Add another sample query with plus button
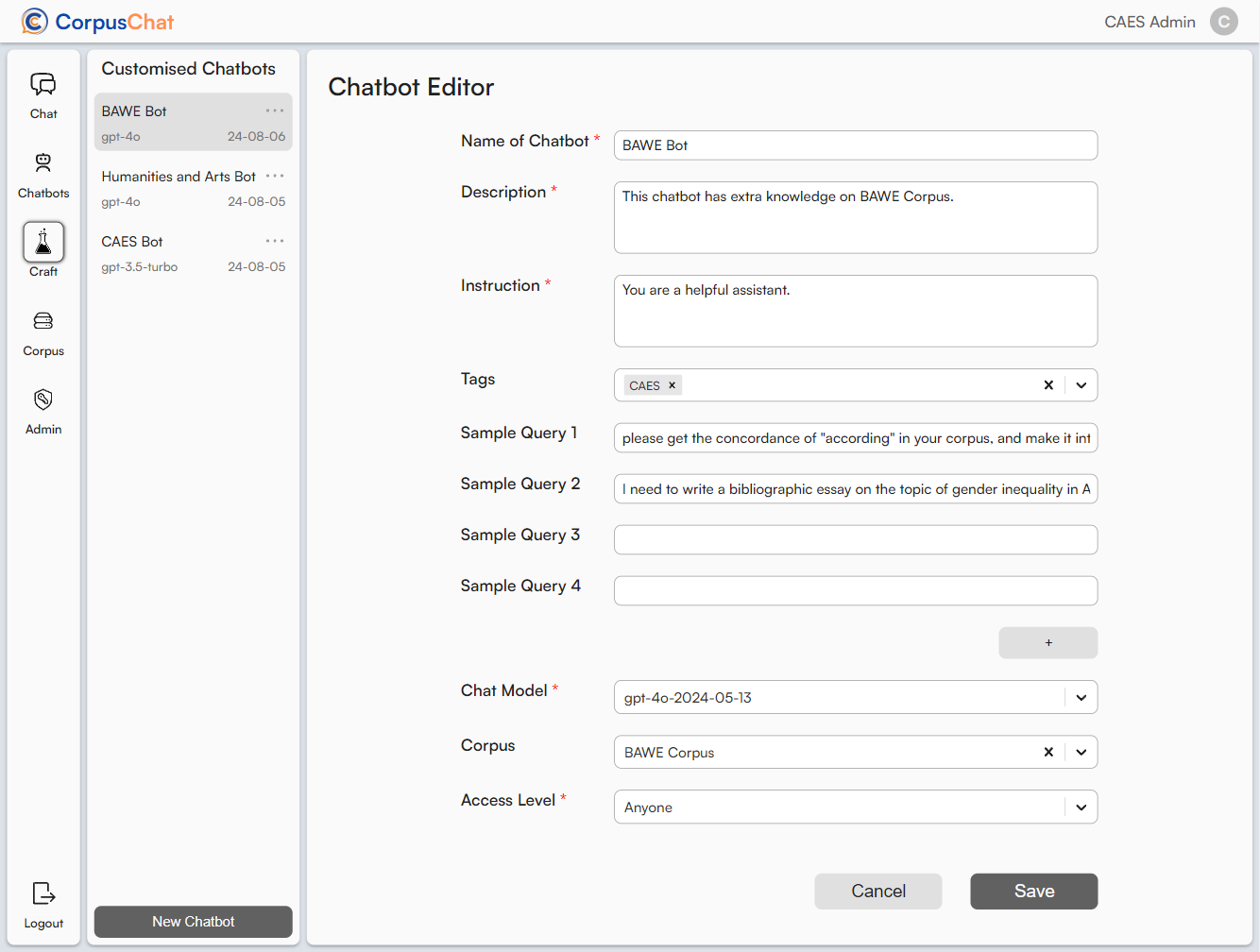 click(x=1048, y=643)
